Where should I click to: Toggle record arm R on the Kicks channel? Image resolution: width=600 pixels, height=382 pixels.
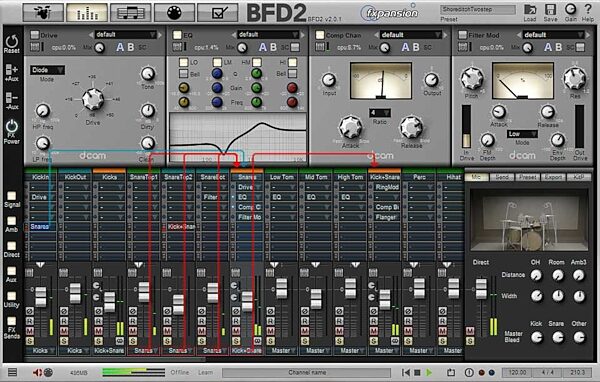click(98, 321)
